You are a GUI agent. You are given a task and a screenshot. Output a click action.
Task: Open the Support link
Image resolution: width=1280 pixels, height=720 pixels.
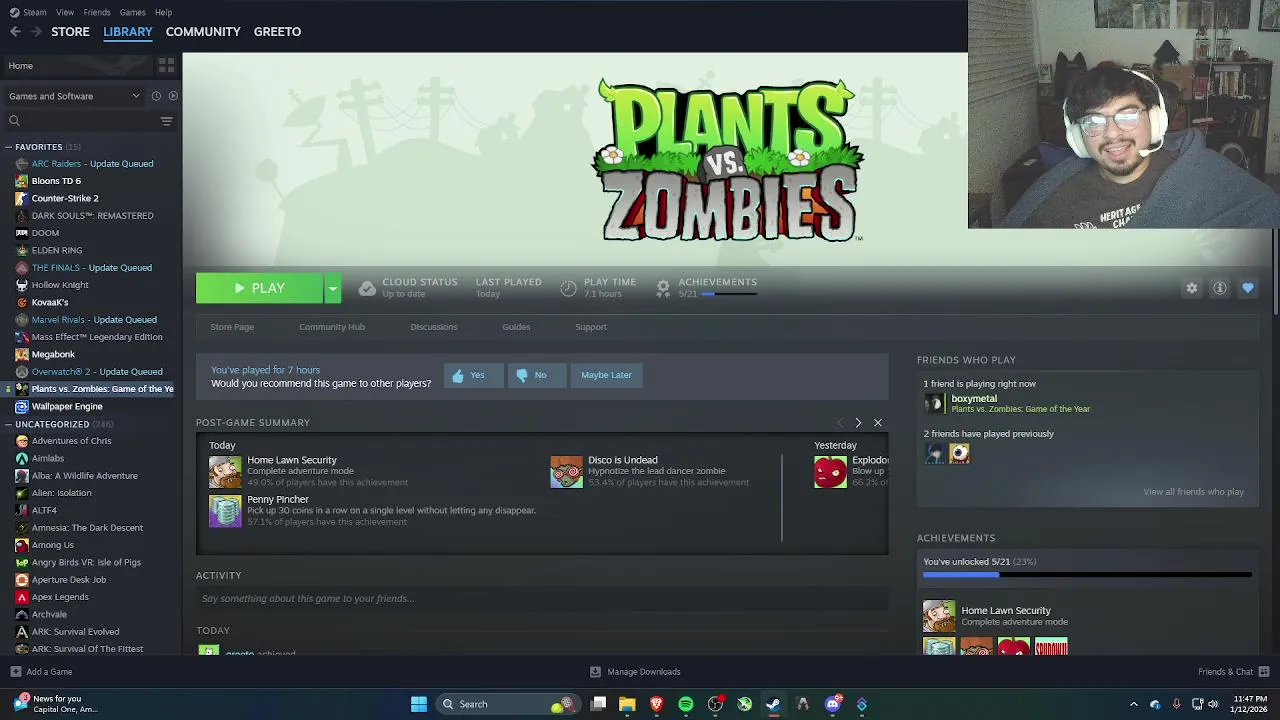[x=591, y=327]
